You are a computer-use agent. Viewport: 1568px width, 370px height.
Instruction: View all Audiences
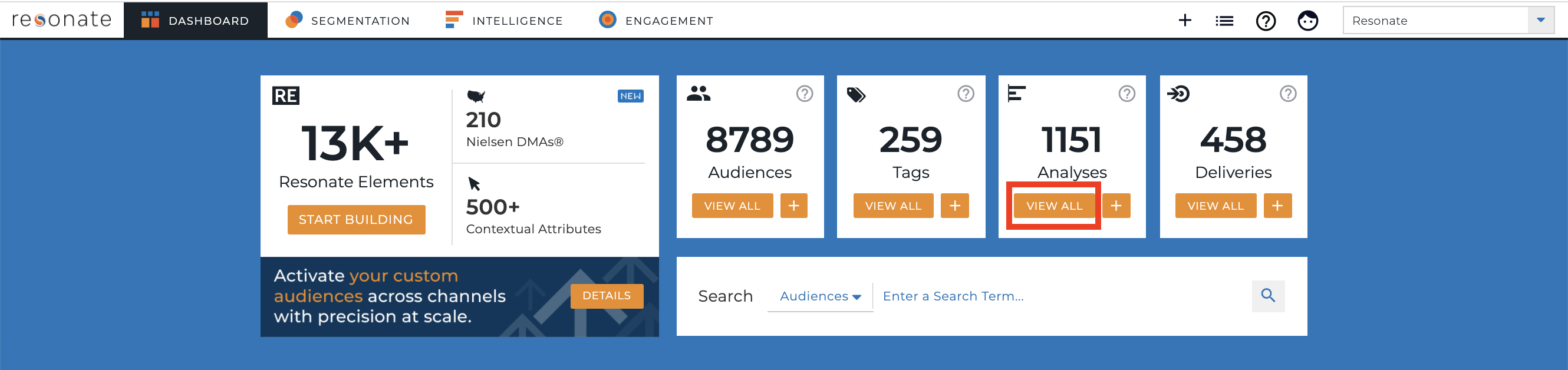click(732, 206)
